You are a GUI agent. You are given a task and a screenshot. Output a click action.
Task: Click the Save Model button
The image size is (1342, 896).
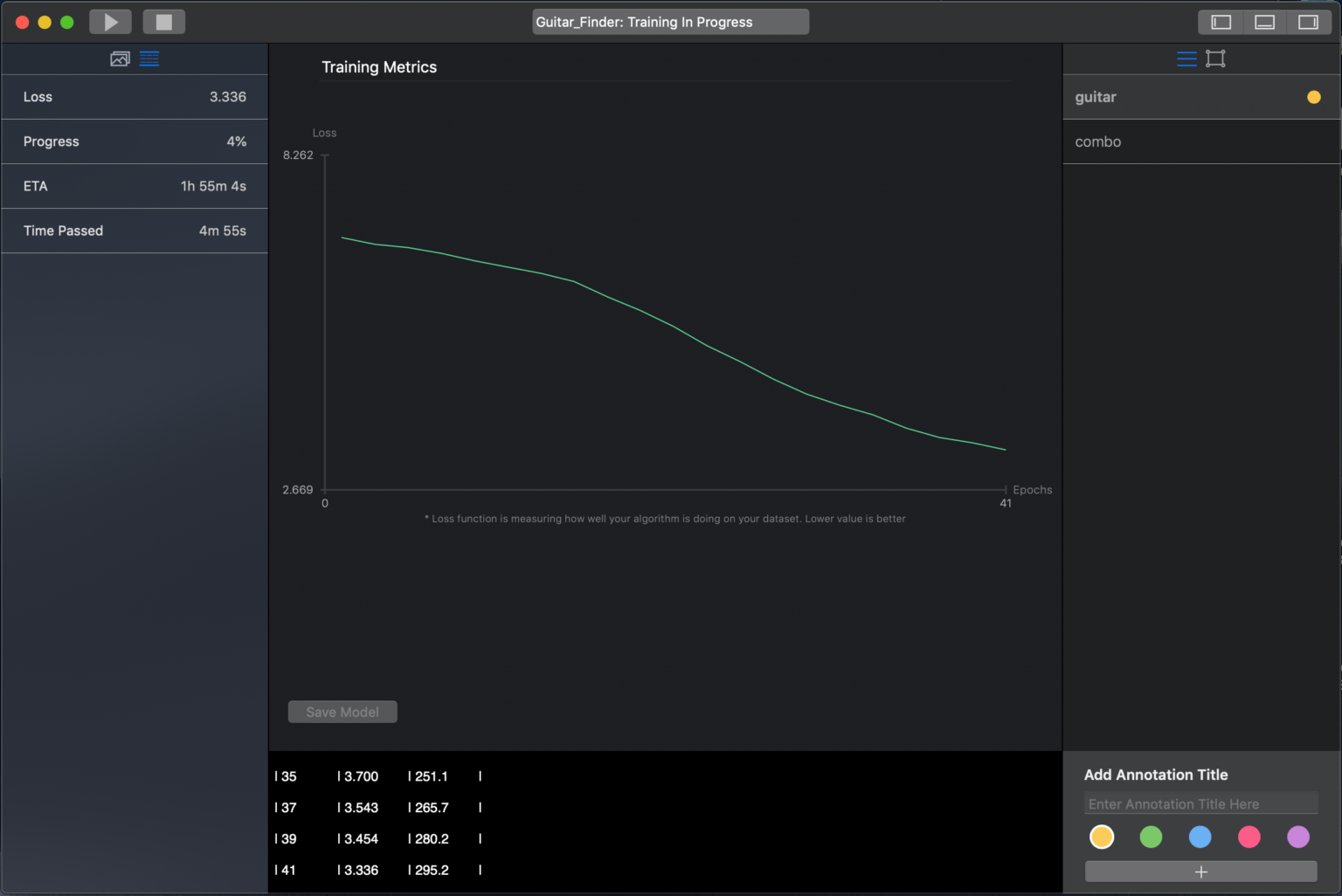click(x=342, y=712)
